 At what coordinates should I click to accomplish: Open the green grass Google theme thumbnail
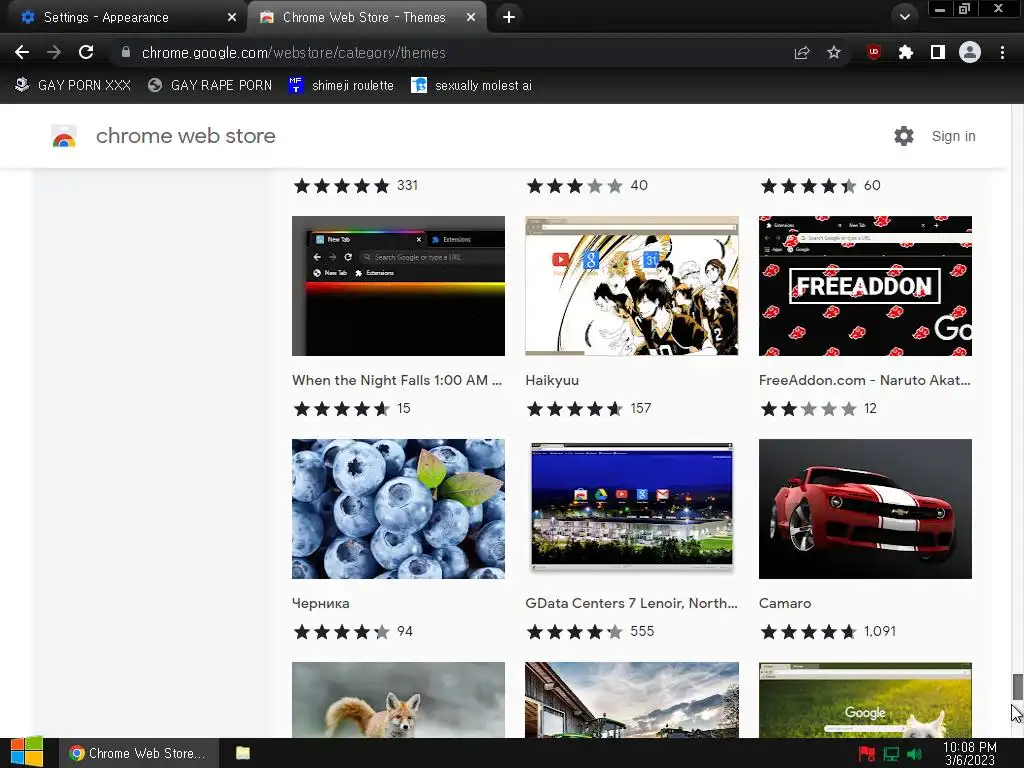click(x=865, y=700)
